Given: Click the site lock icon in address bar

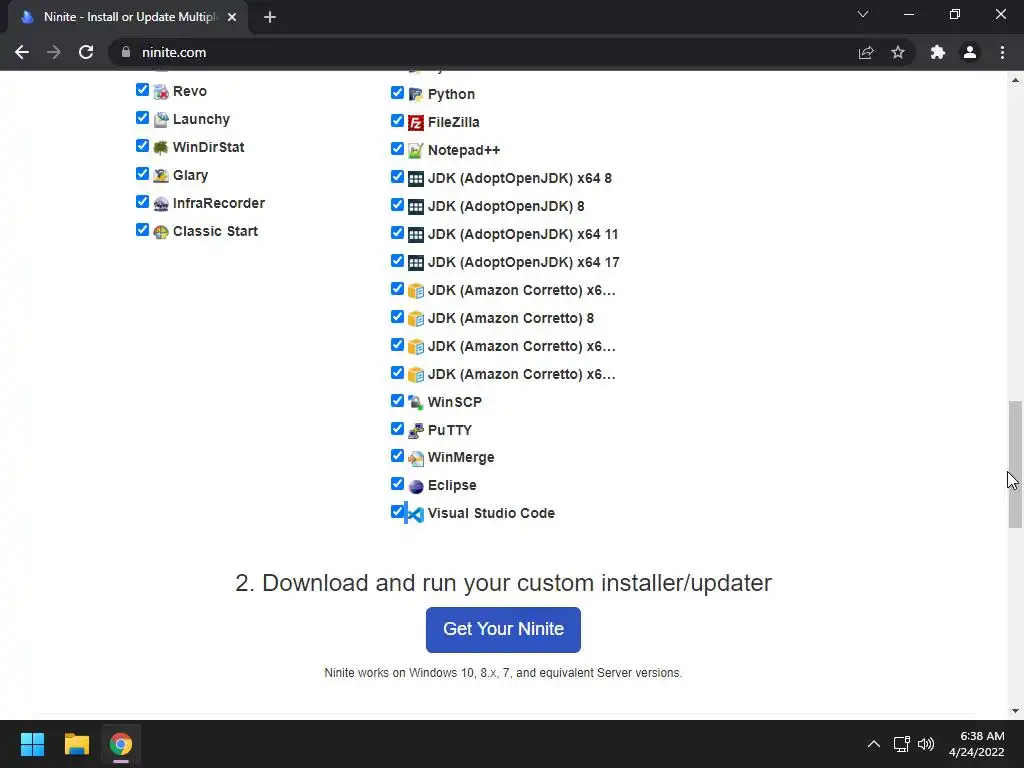Looking at the screenshot, I should [x=126, y=52].
